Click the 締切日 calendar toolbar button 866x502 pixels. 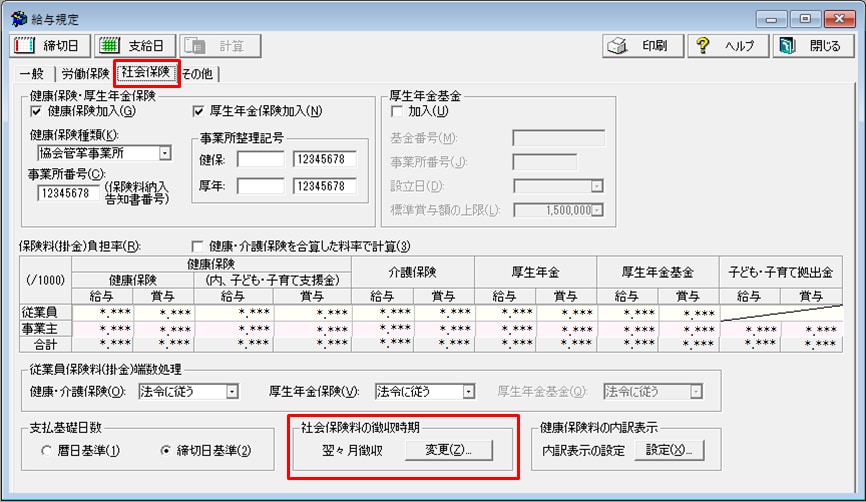(x=48, y=46)
